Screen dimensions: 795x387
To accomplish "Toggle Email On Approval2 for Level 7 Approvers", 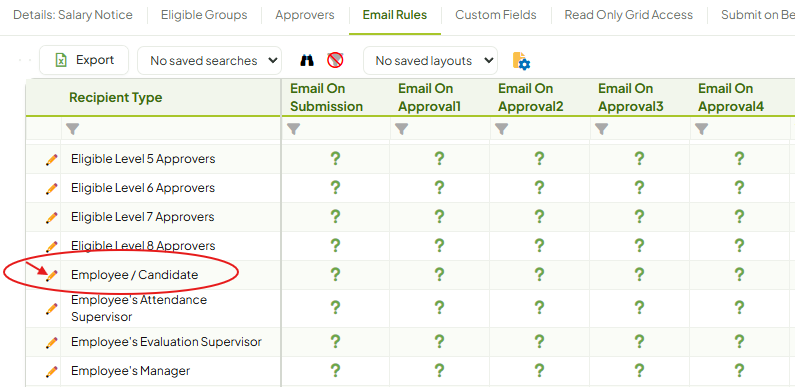I will [x=539, y=217].
